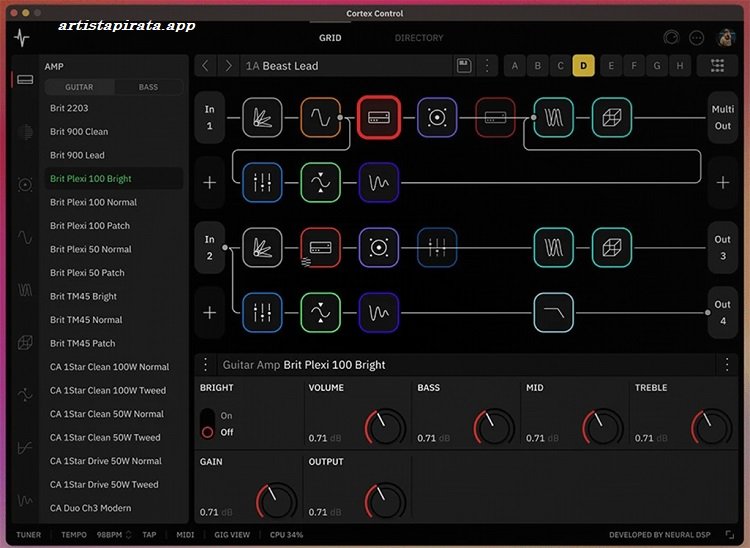Open the user profile avatar
Screen dimensions: 750x548
pyautogui.click(x=726, y=37)
